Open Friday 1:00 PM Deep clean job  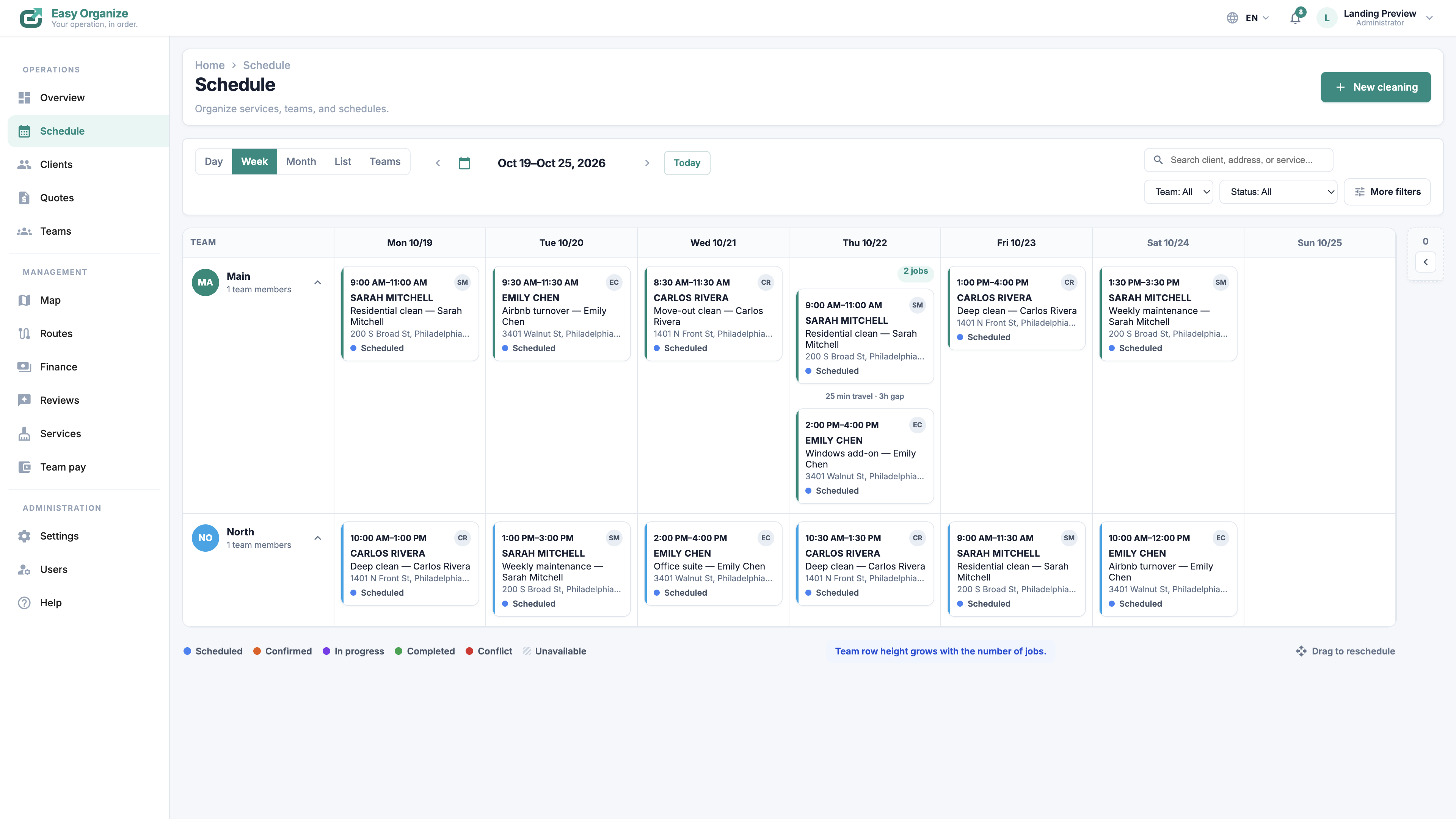[1016, 308]
